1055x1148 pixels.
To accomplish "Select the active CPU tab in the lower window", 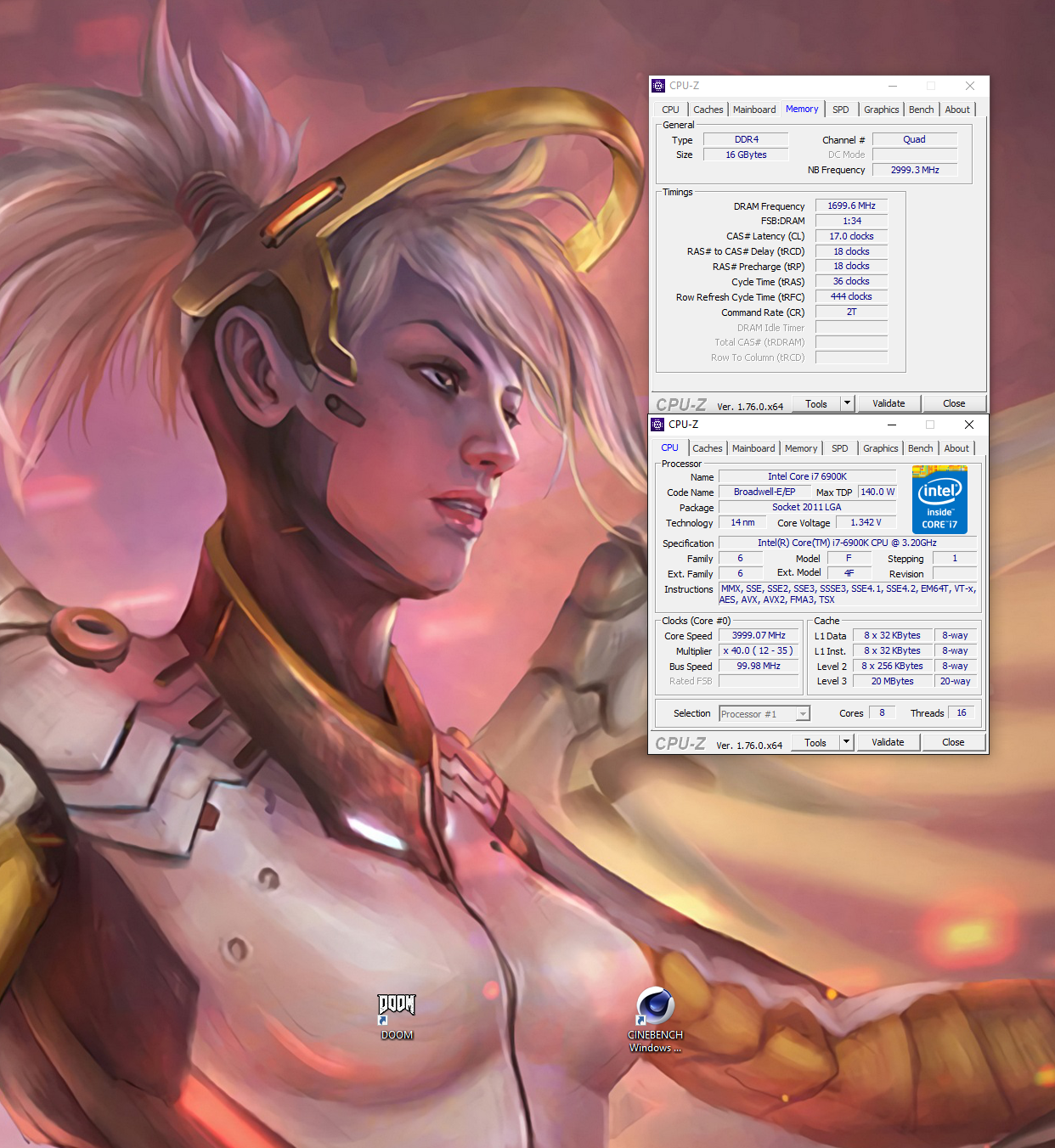I will [670, 447].
